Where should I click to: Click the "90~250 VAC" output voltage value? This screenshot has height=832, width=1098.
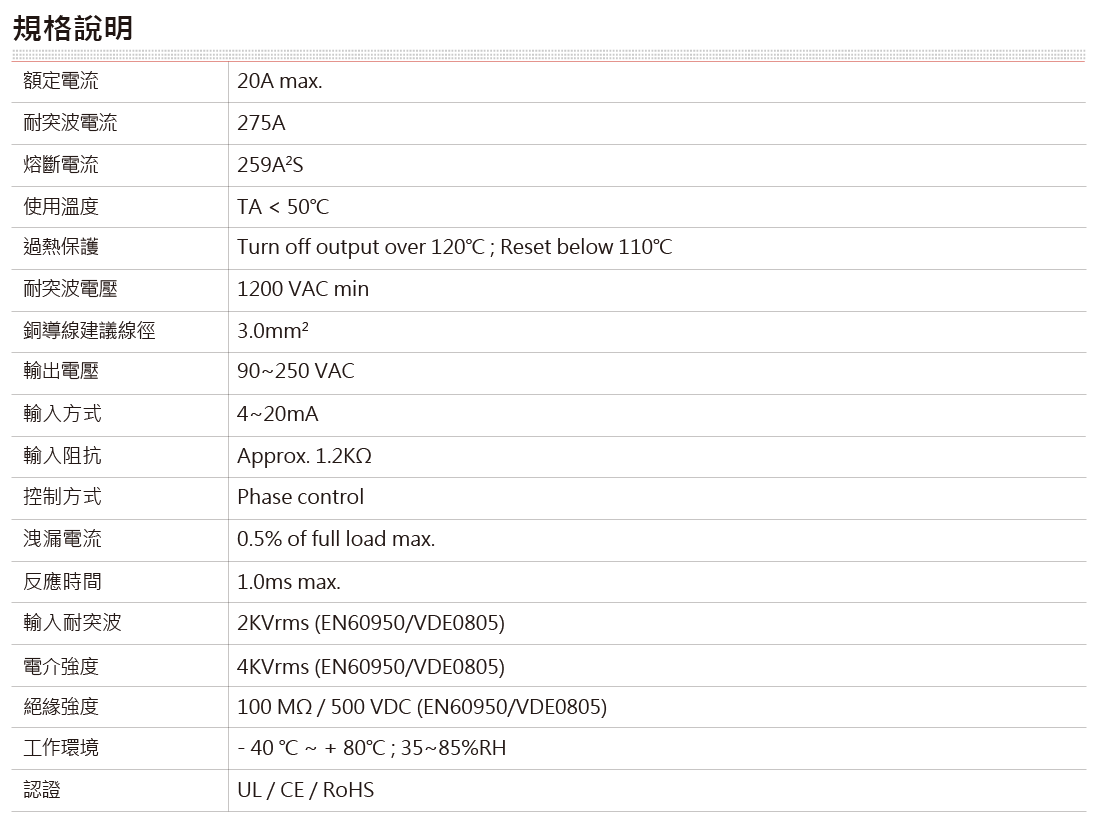tap(295, 372)
